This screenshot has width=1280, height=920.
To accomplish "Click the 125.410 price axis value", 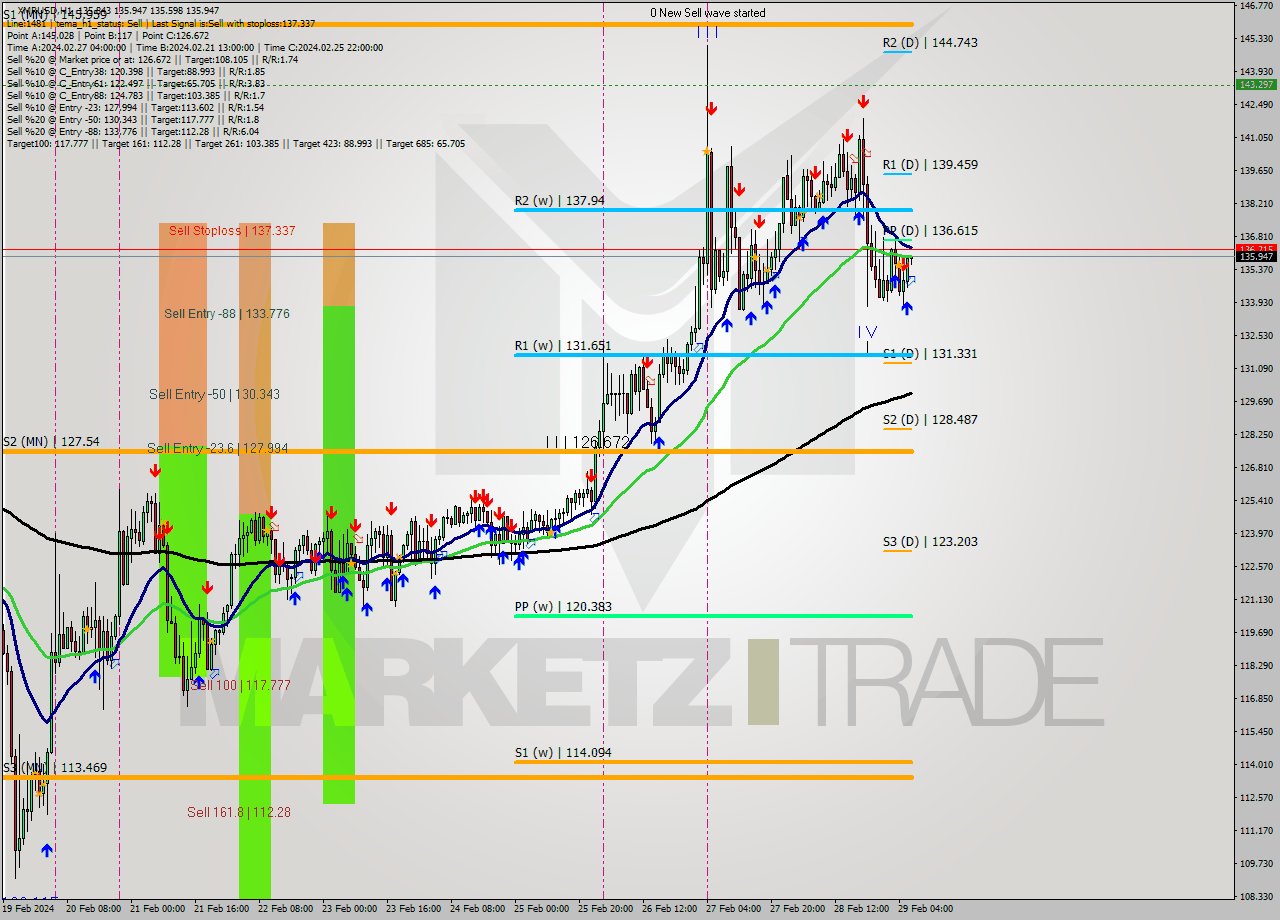I will [x=1256, y=501].
